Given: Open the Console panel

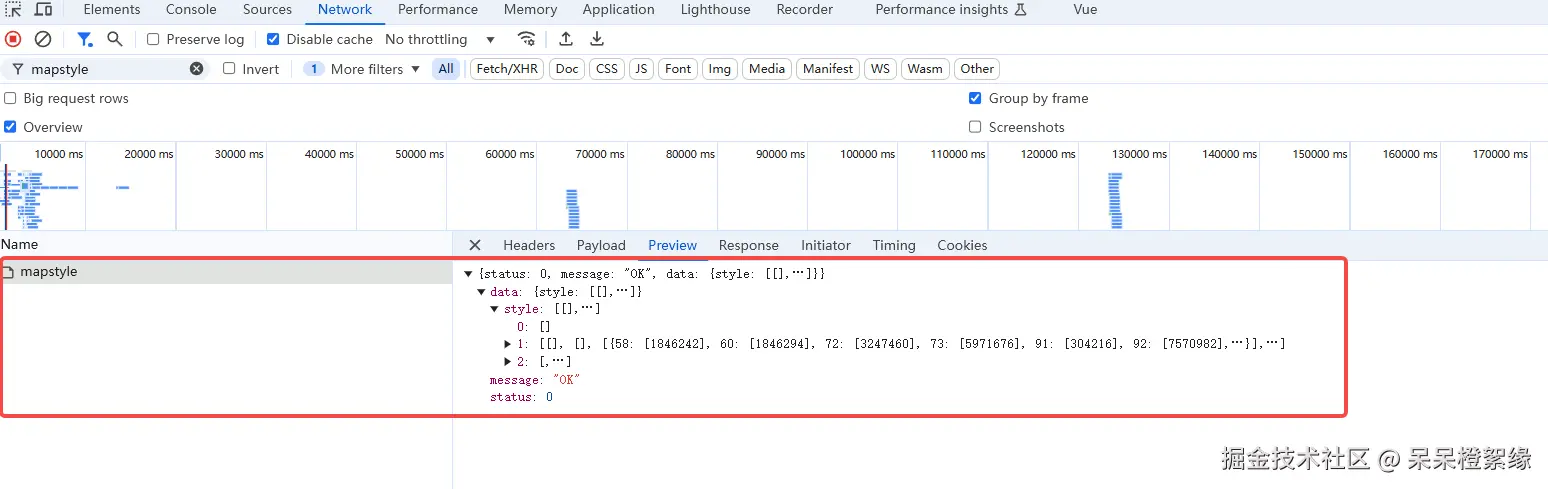Looking at the screenshot, I should 191,9.
